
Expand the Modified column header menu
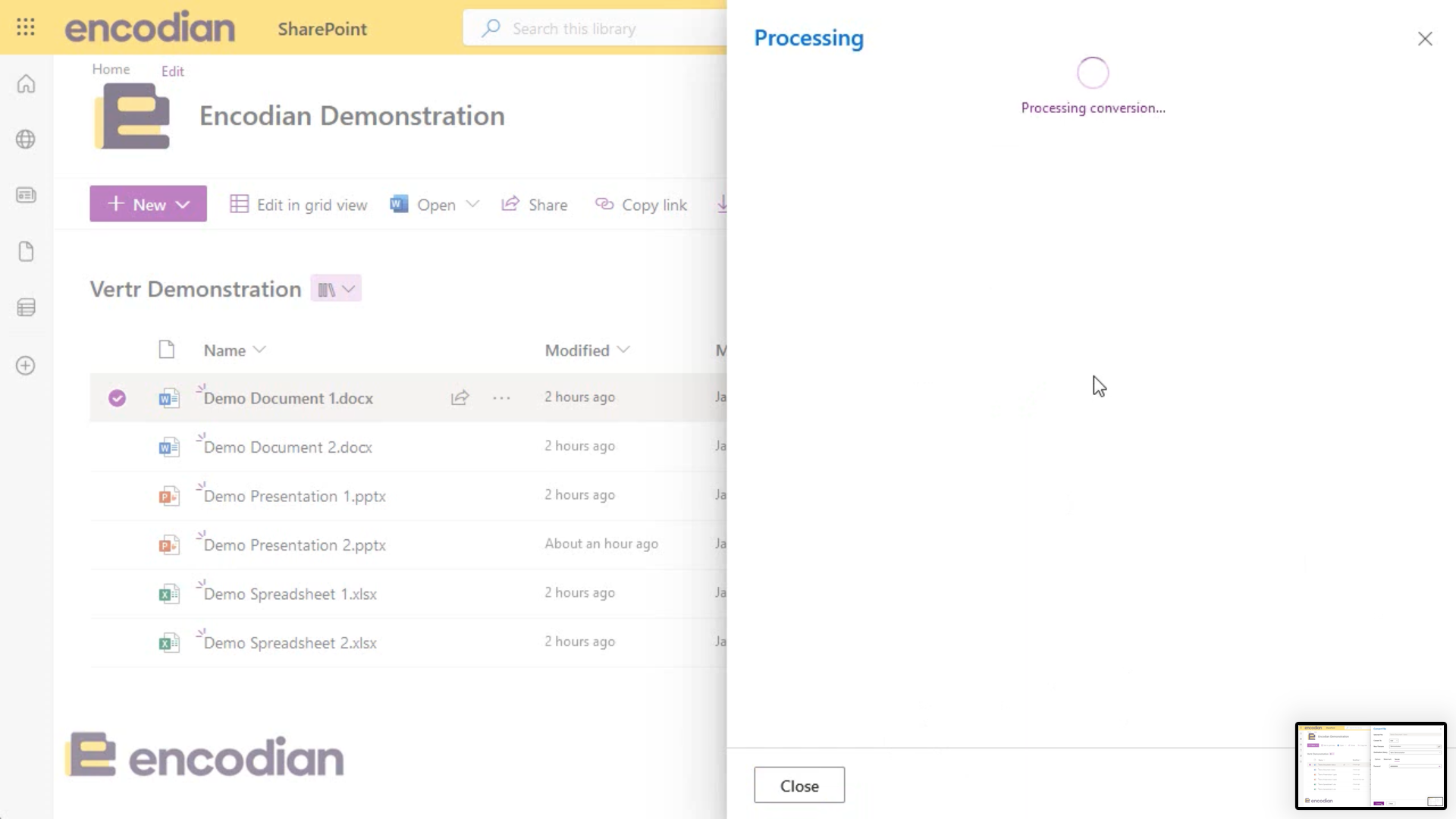click(x=587, y=350)
